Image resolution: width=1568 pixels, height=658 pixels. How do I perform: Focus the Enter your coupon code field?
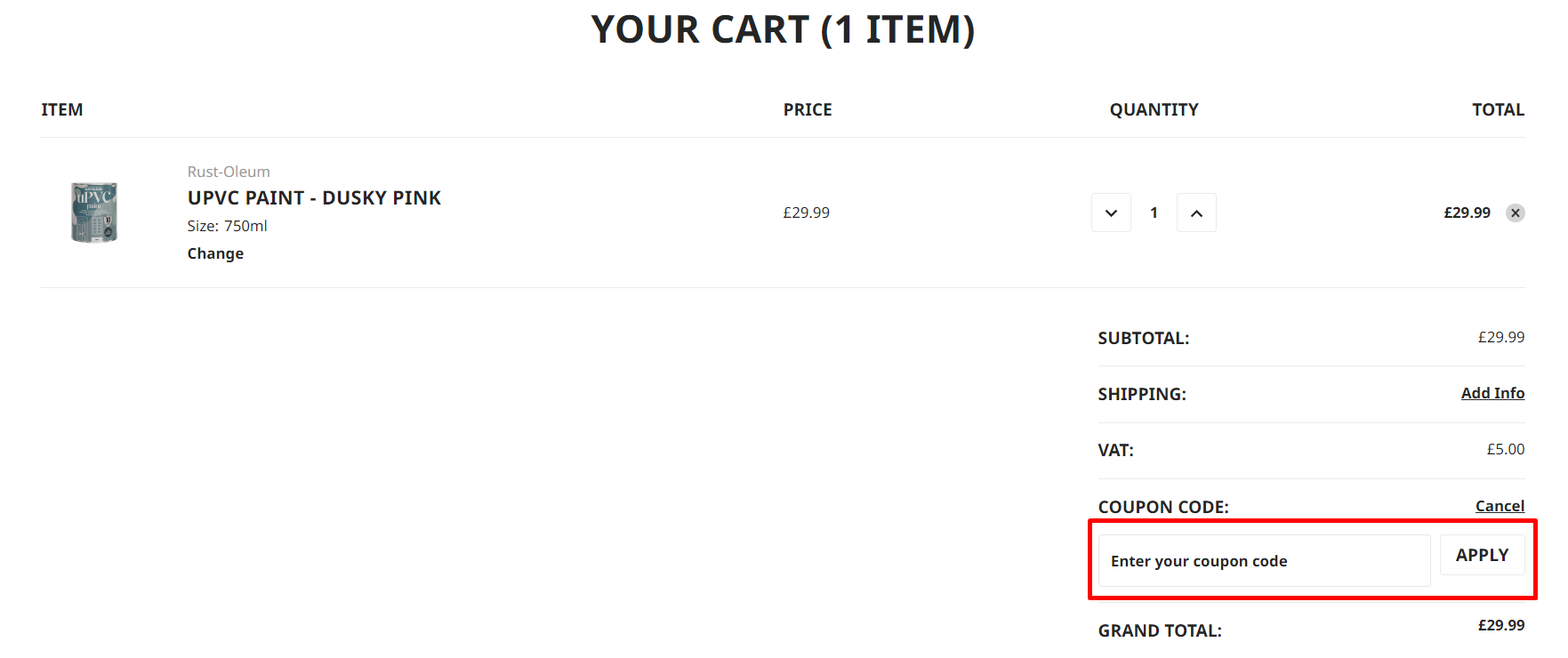pos(1263,561)
